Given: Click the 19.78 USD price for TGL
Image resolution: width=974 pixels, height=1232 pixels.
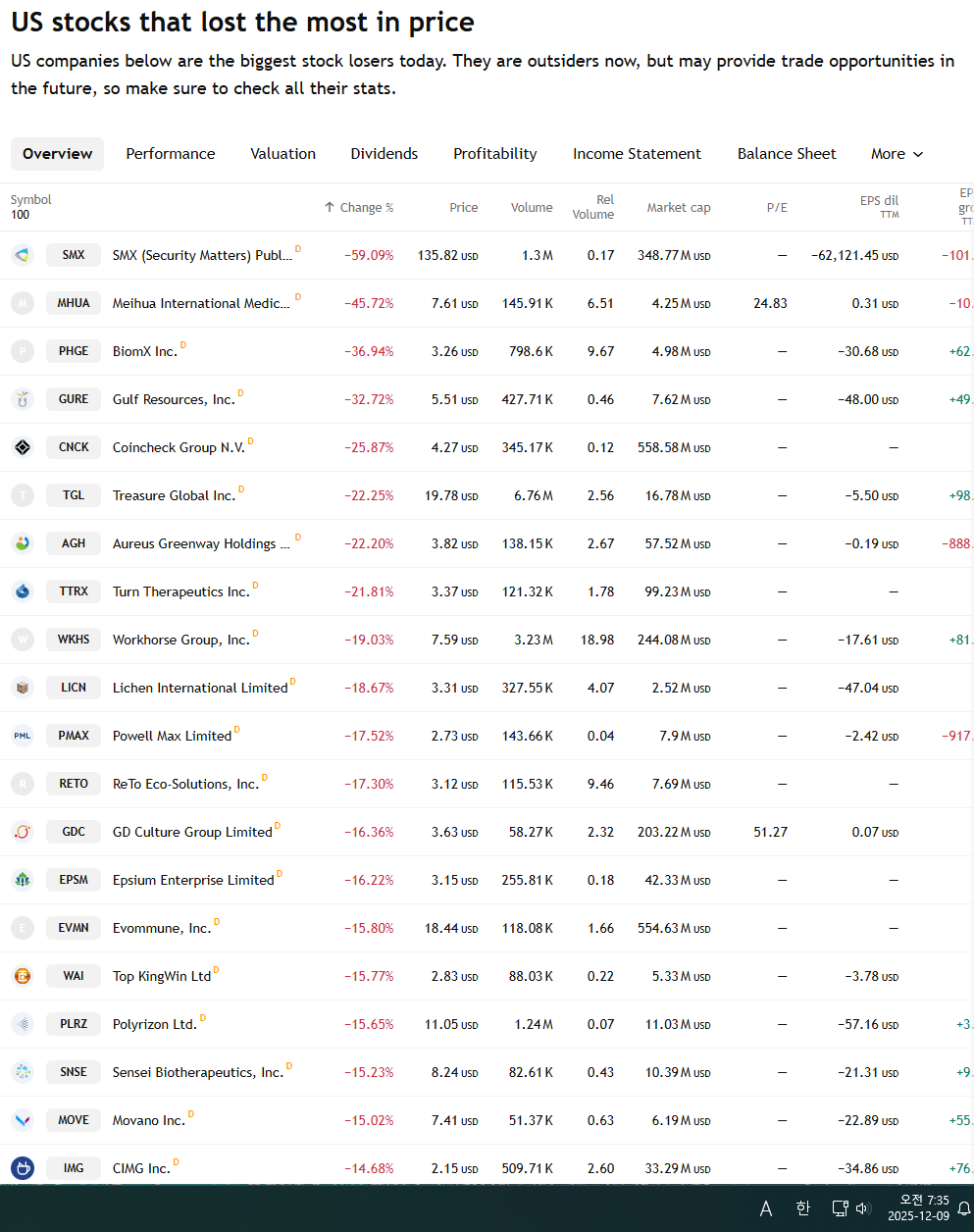Looking at the screenshot, I should point(451,495).
